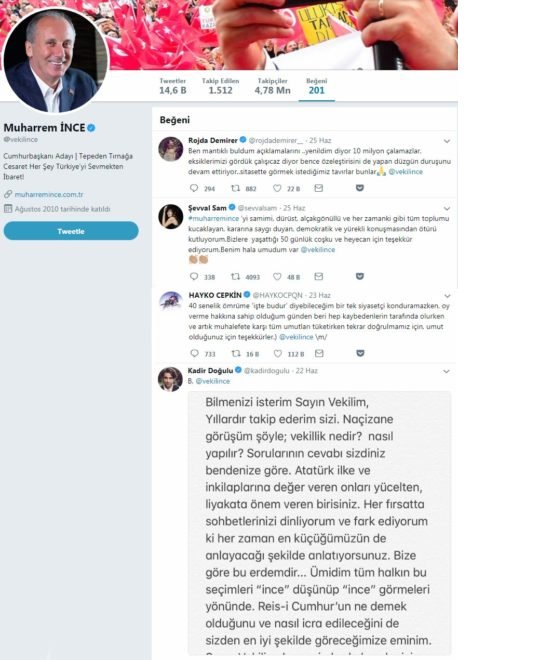Switch to the Tweetler tab
550x660 pixels.
click(x=173, y=86)
